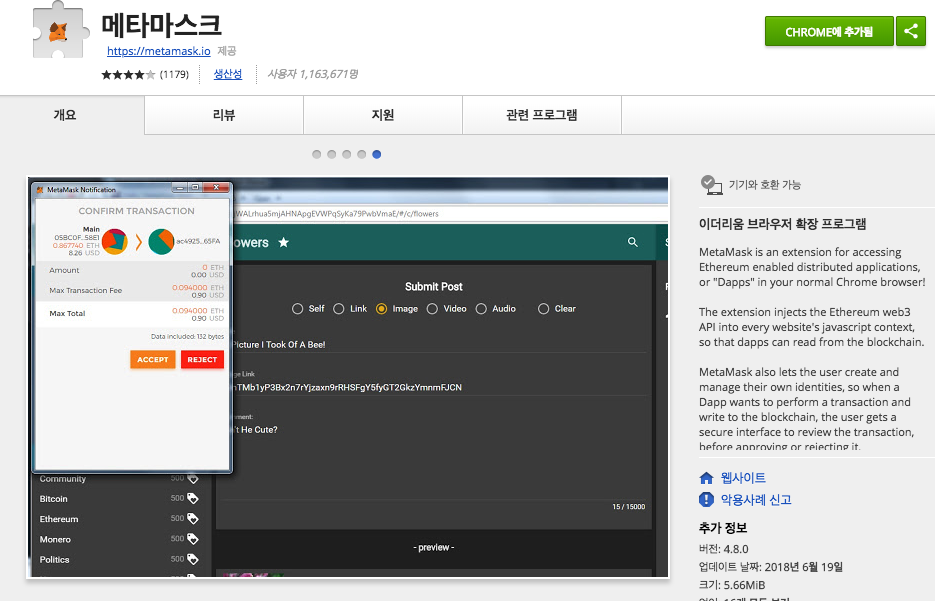Click the 'Max Transaction Fee' row
935x601 pixels.
132,291
